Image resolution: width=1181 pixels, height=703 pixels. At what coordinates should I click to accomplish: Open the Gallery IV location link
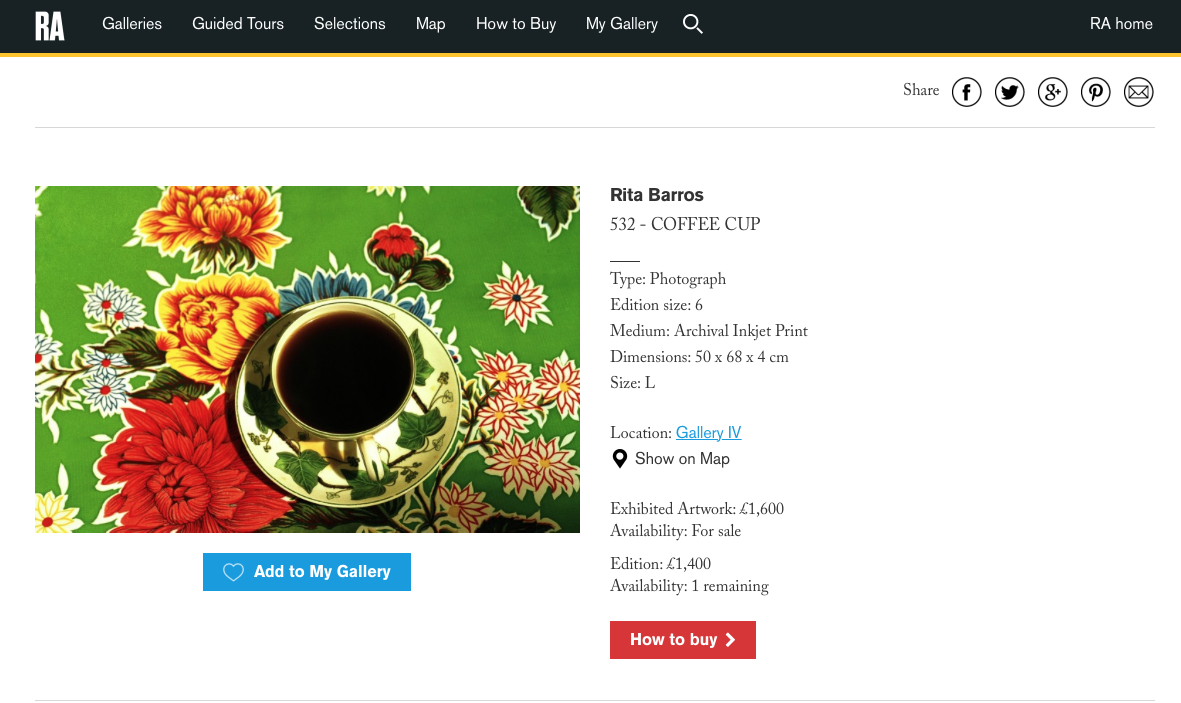click(x=708, y=432)
